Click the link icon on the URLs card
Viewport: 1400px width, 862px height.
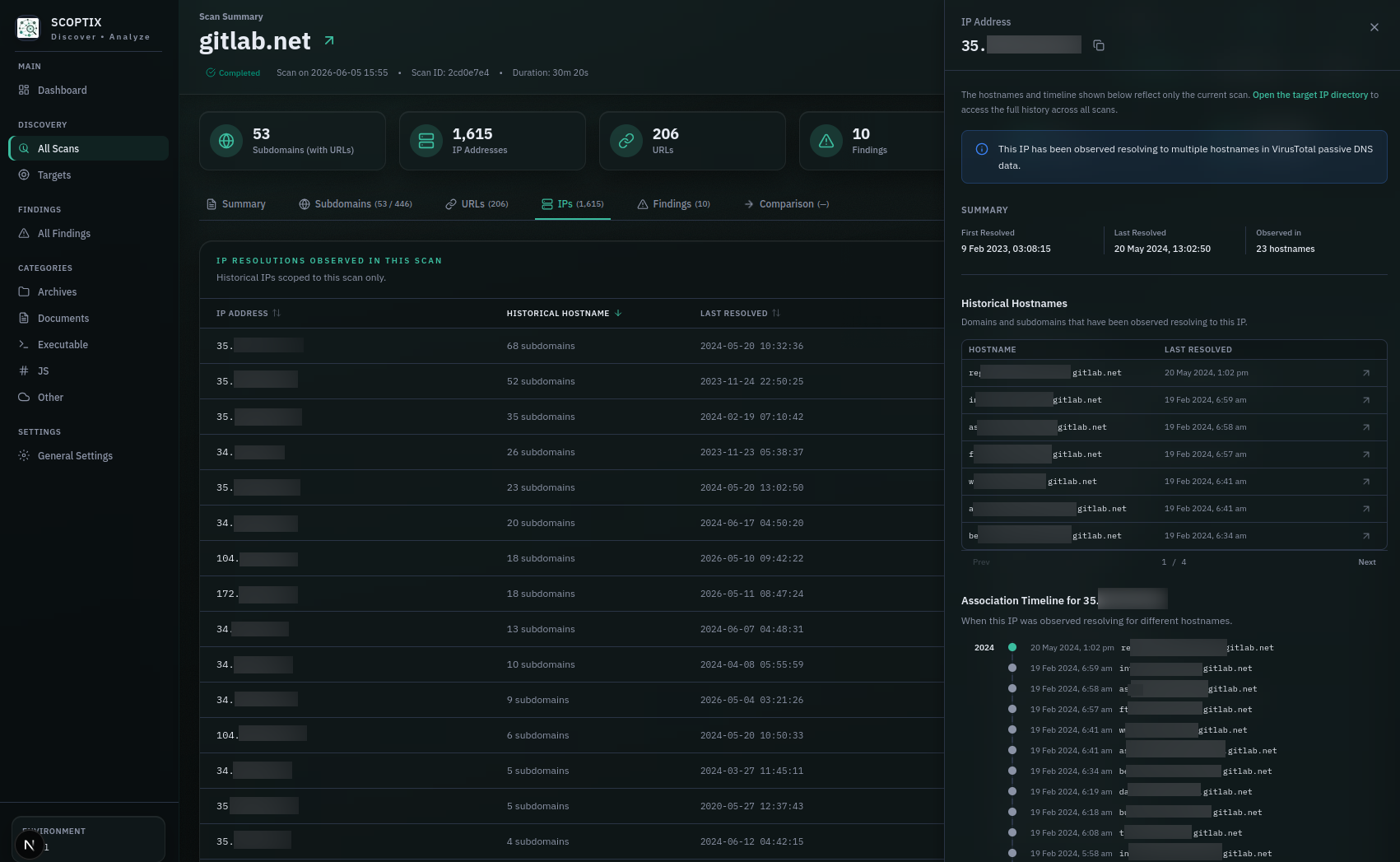626,141
